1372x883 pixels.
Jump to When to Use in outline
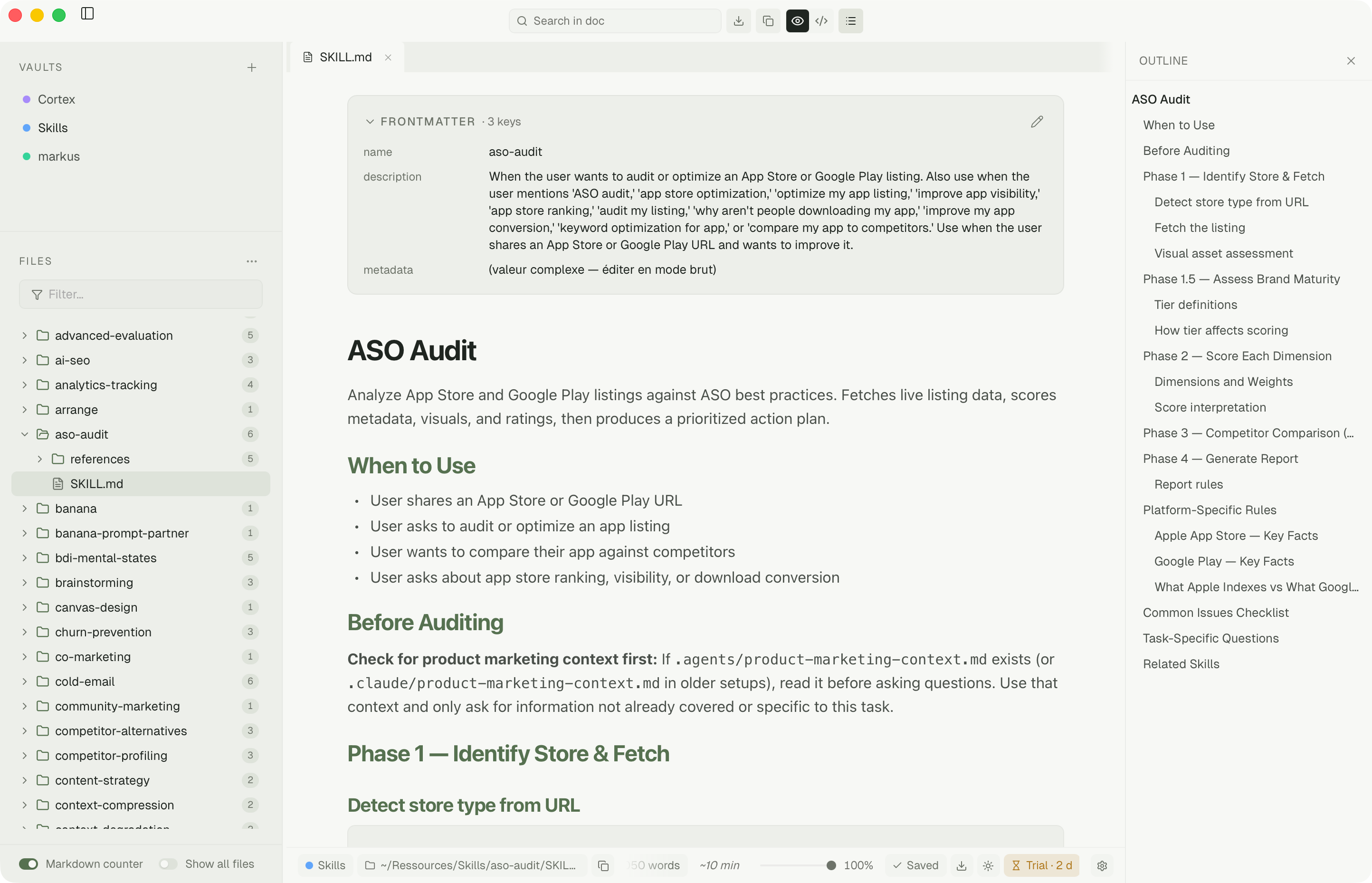pos(1178,125)
